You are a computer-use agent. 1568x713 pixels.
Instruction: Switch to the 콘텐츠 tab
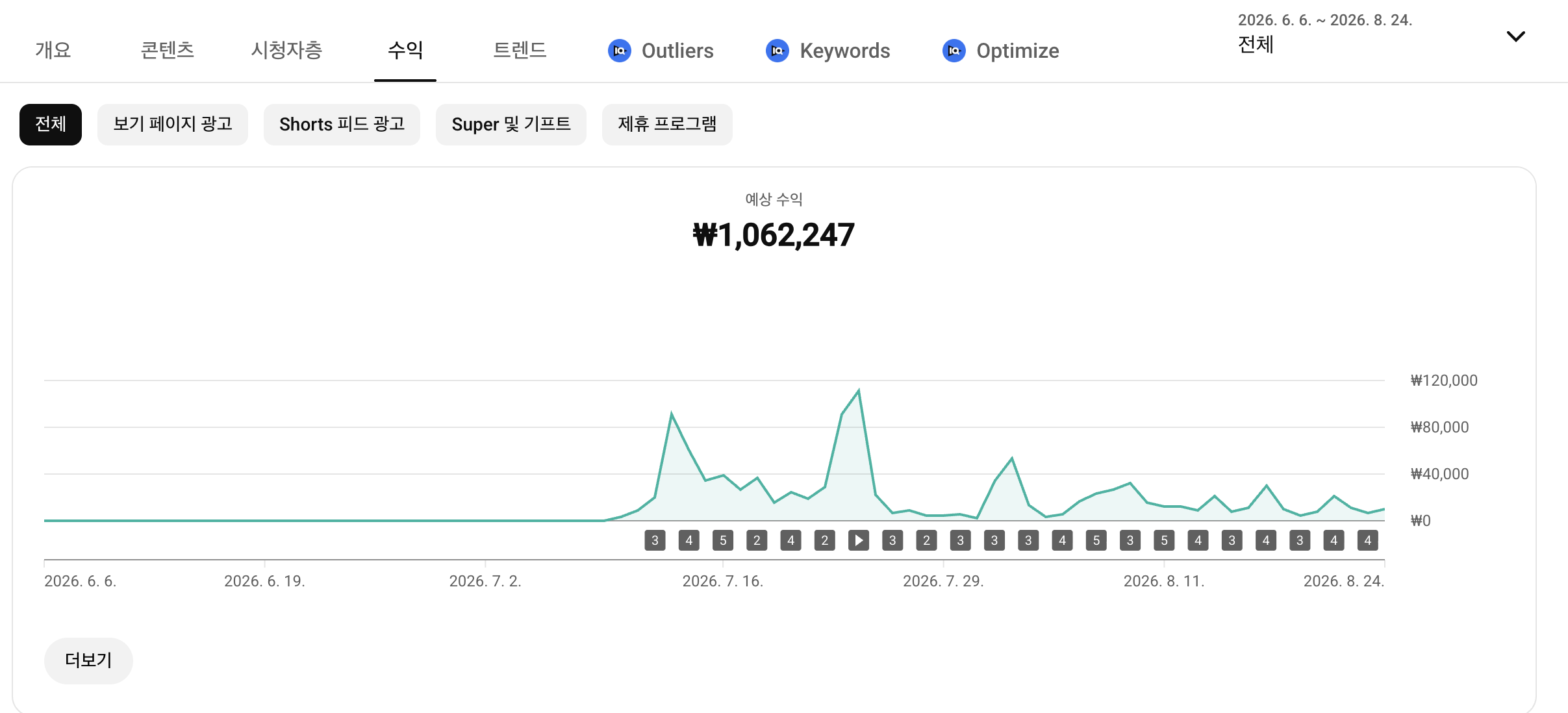click(x=168, y=50)
